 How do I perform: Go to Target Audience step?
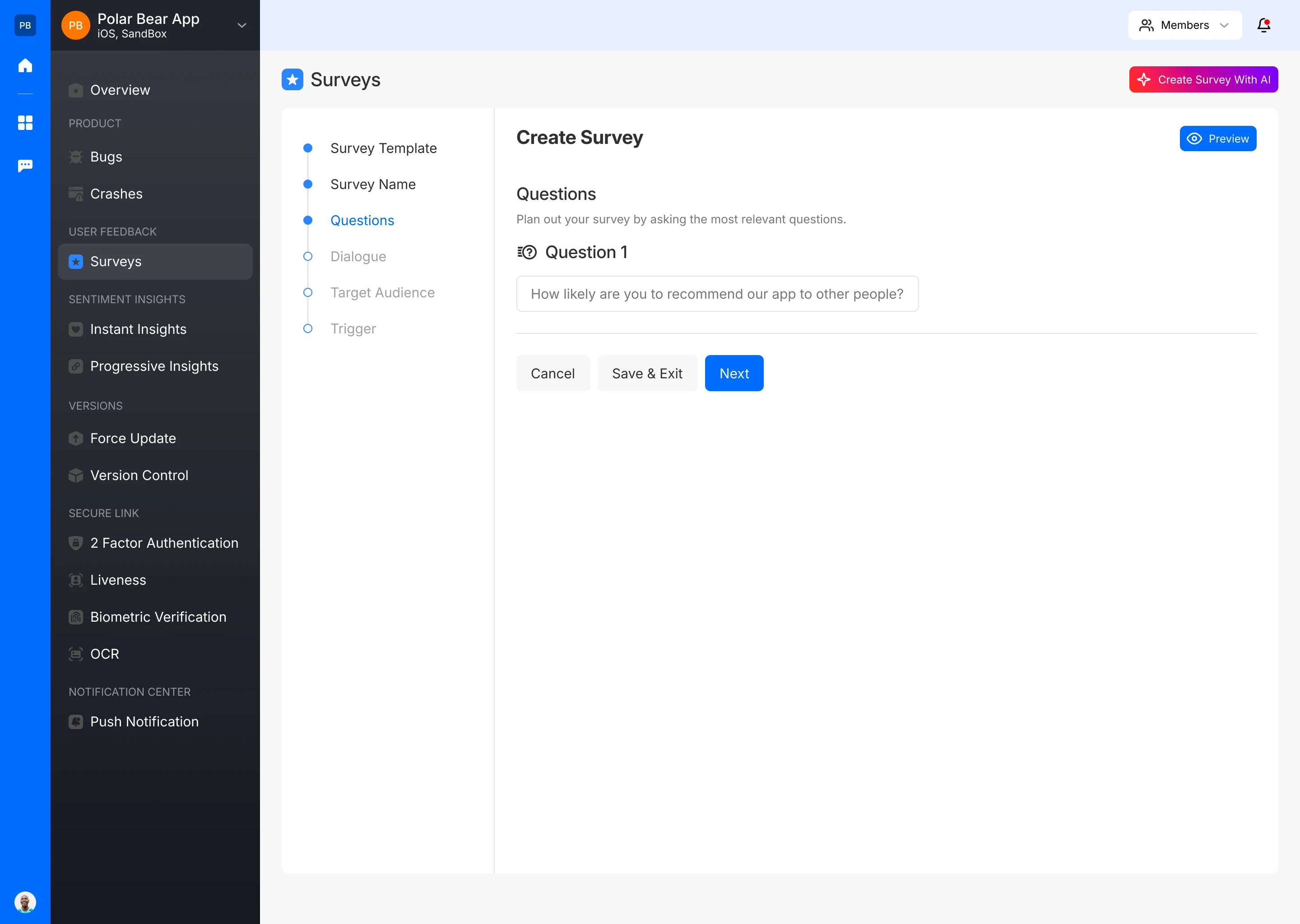point(382,292)
